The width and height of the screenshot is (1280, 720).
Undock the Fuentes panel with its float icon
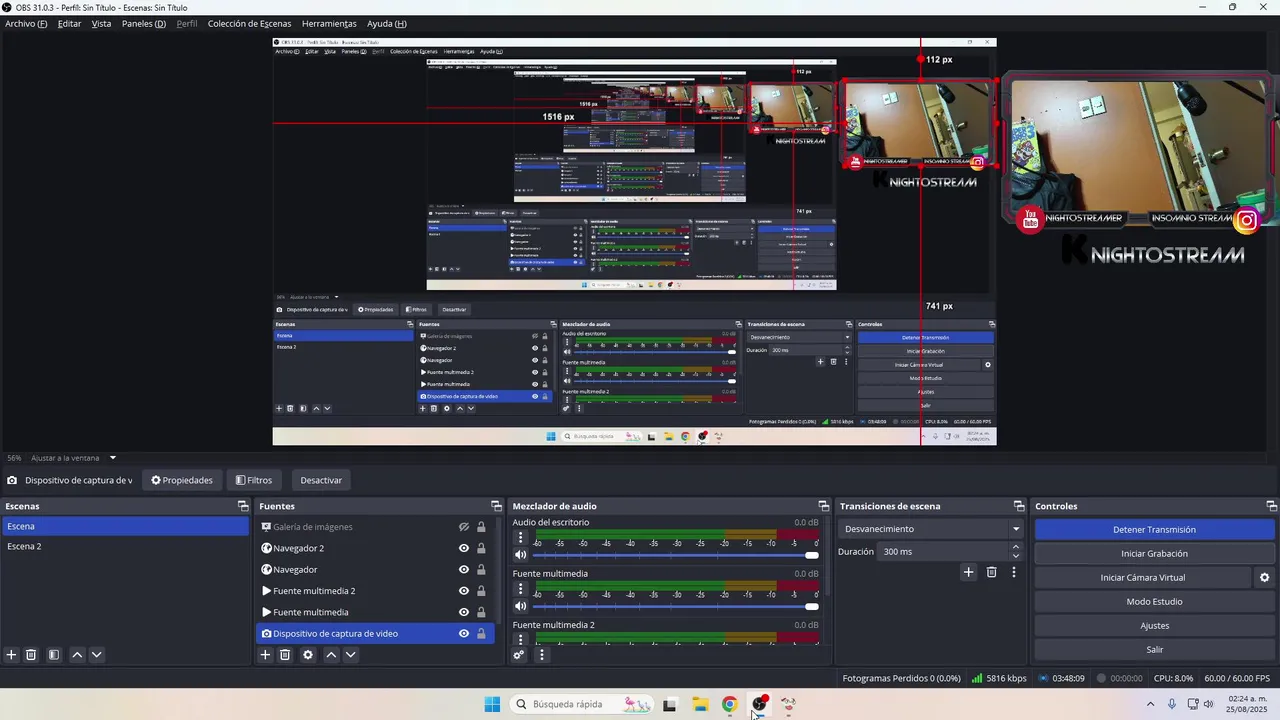496,506
